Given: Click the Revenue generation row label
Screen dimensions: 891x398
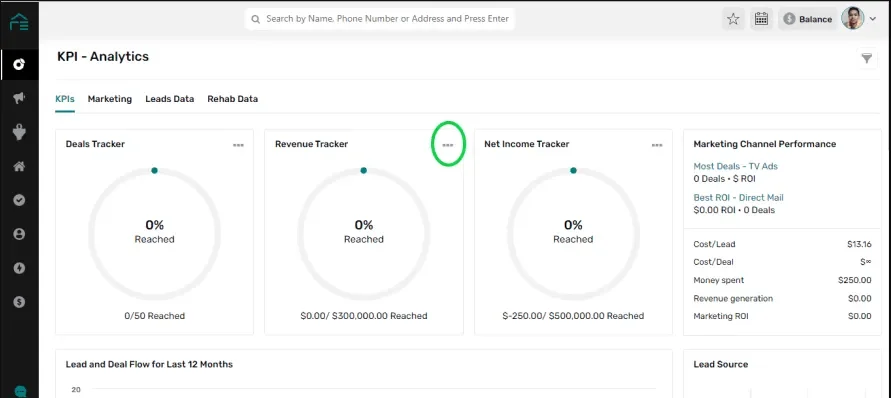Looking at the screenshot, I should (x=733, y=298).
